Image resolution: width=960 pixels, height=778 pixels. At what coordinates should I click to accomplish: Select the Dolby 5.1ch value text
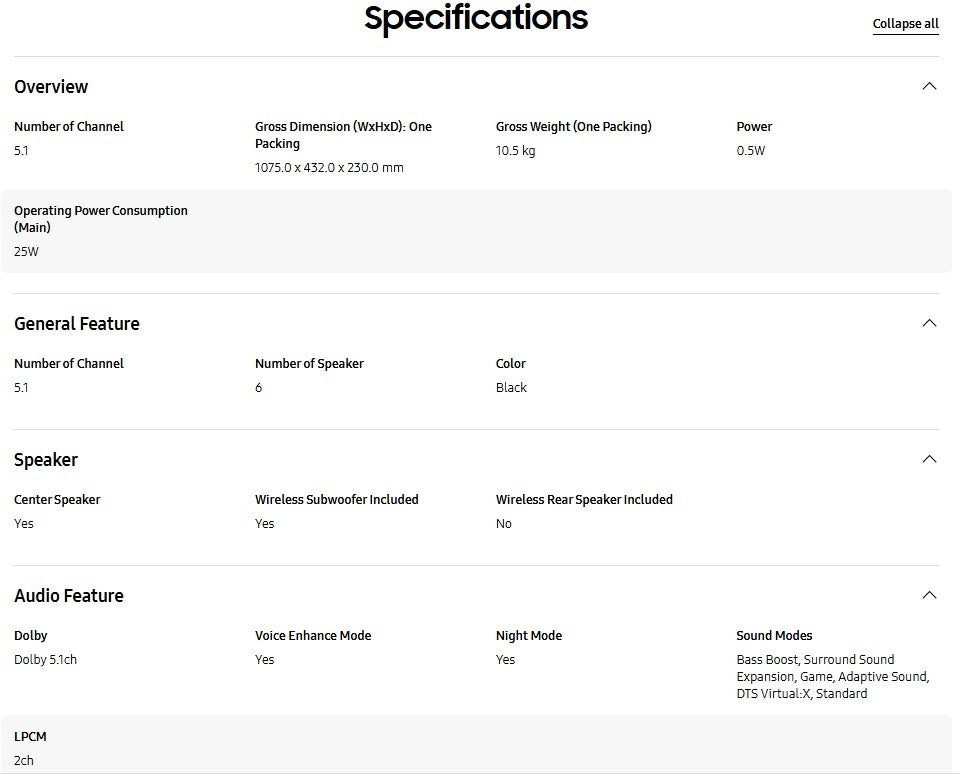[45, 660]
